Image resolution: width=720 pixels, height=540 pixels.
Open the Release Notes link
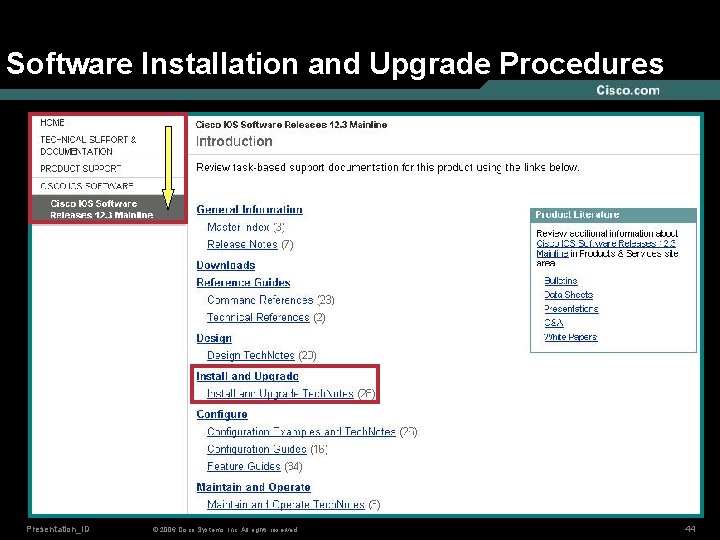coord(242,244)
